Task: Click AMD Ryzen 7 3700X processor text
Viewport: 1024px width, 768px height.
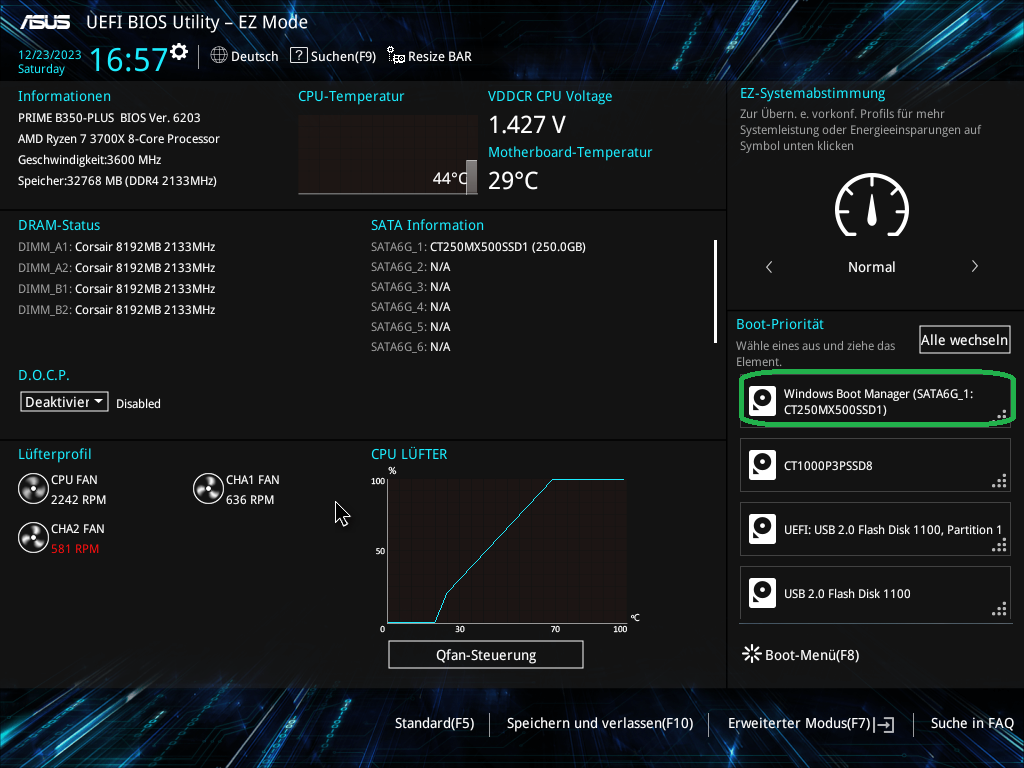Action: coord(119,138)
